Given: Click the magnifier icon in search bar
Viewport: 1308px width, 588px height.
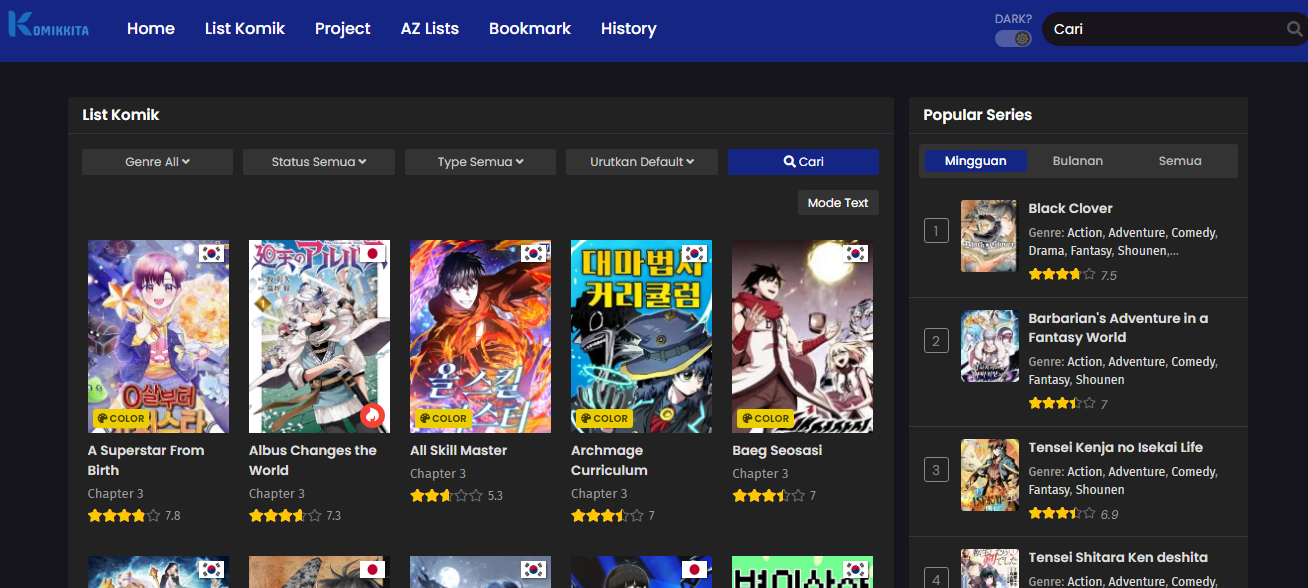Looking at the screenshot, I should 1294,29.
